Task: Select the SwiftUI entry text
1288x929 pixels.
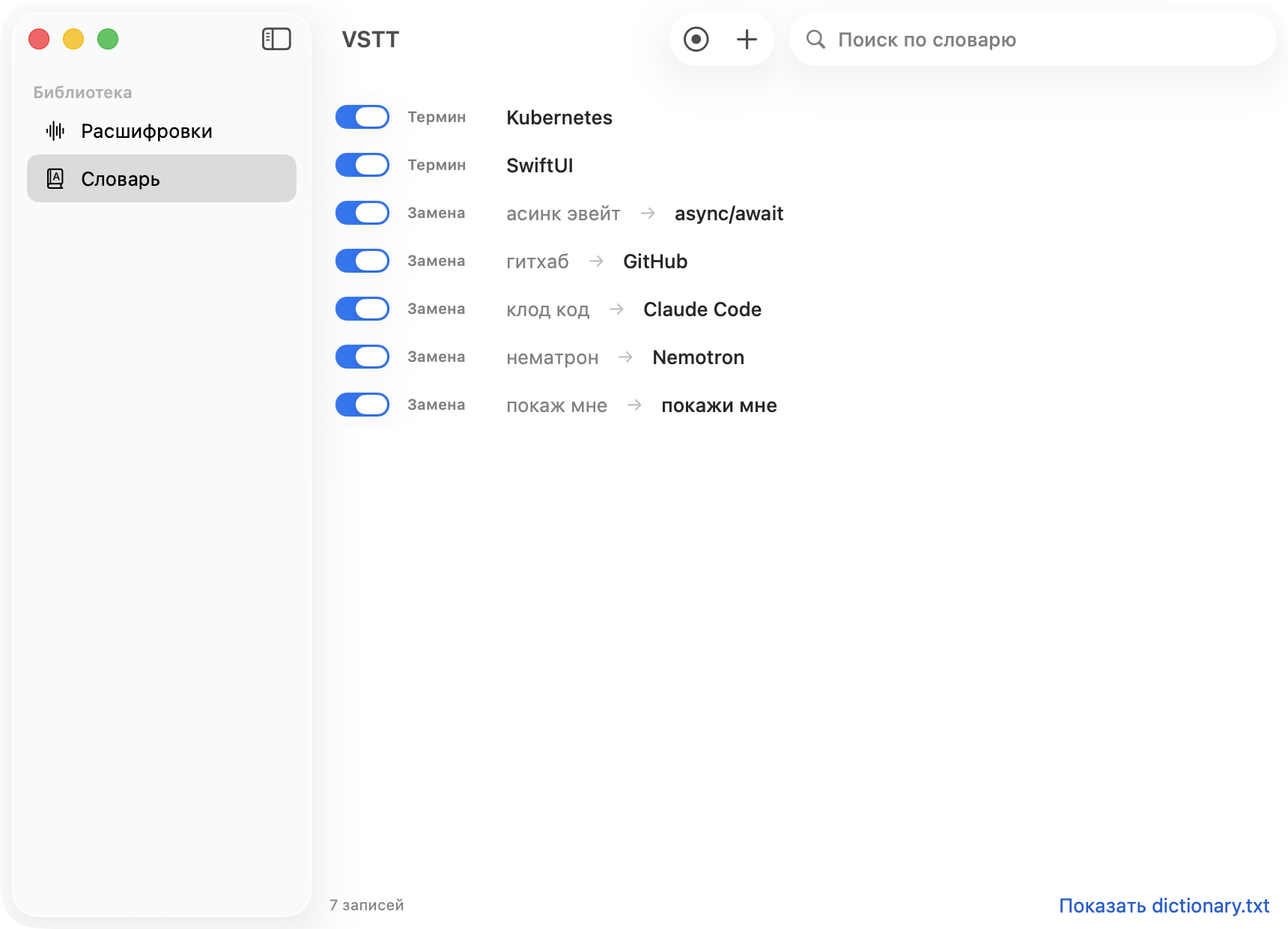Action: tap(540, 166)
